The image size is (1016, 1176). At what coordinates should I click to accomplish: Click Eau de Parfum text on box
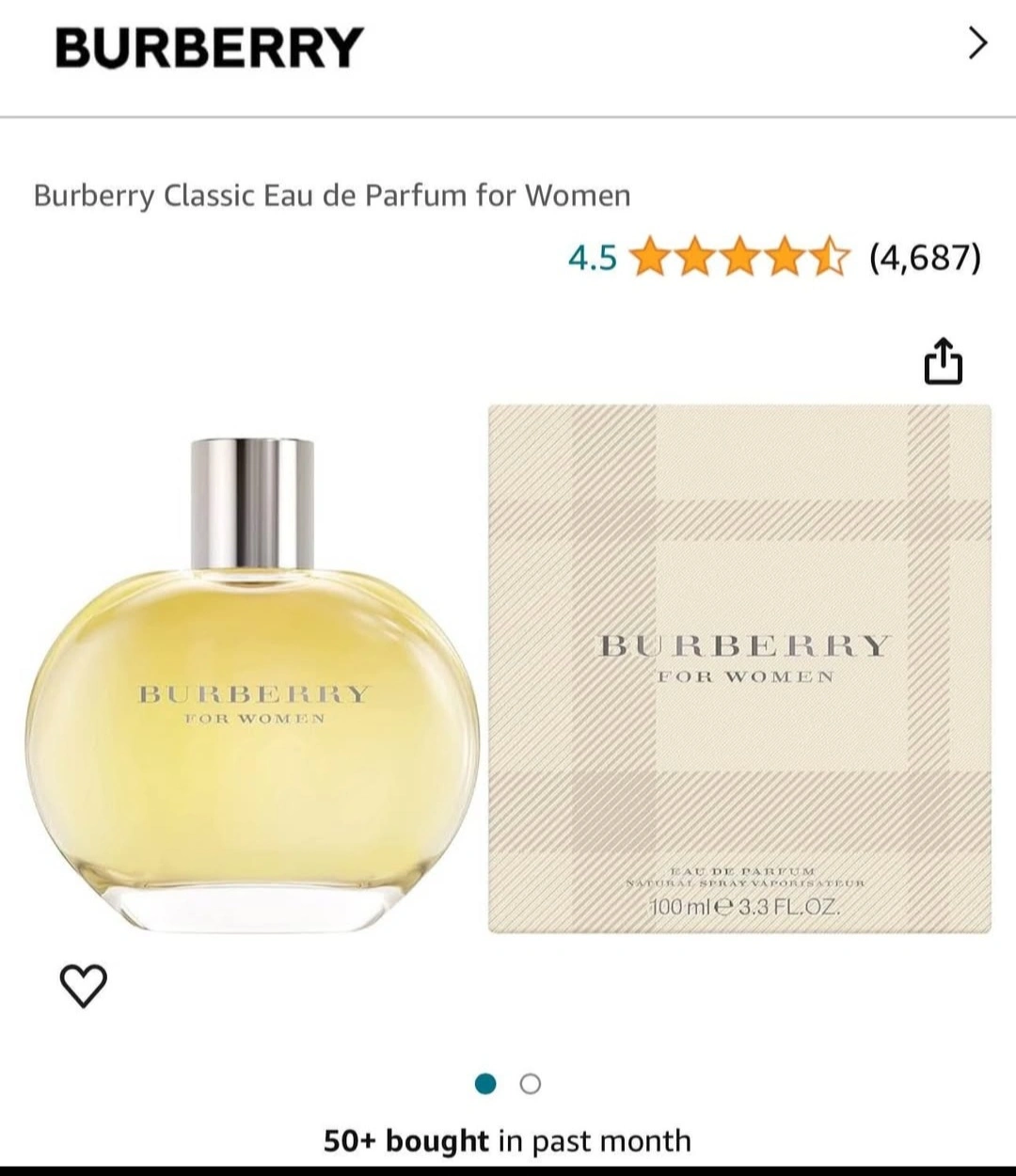click(743, 872)
